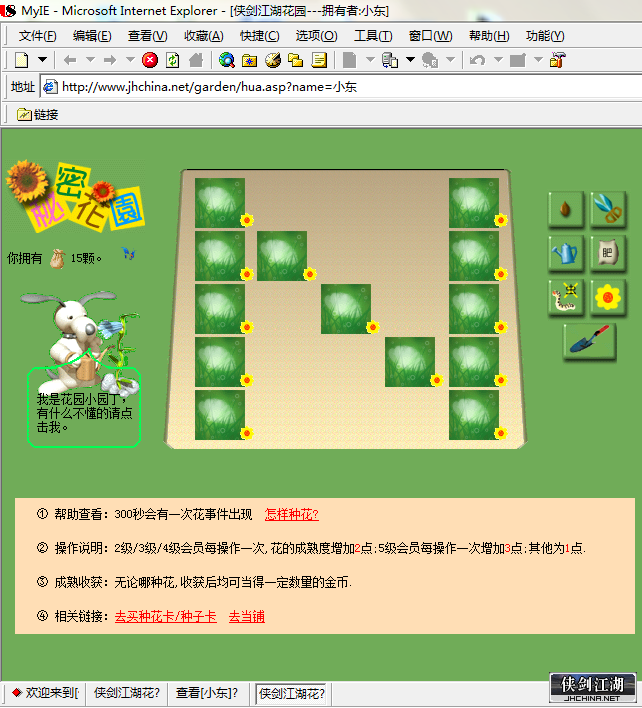Expand the black dropdown arrow after computer icon

tap(410, 59)
